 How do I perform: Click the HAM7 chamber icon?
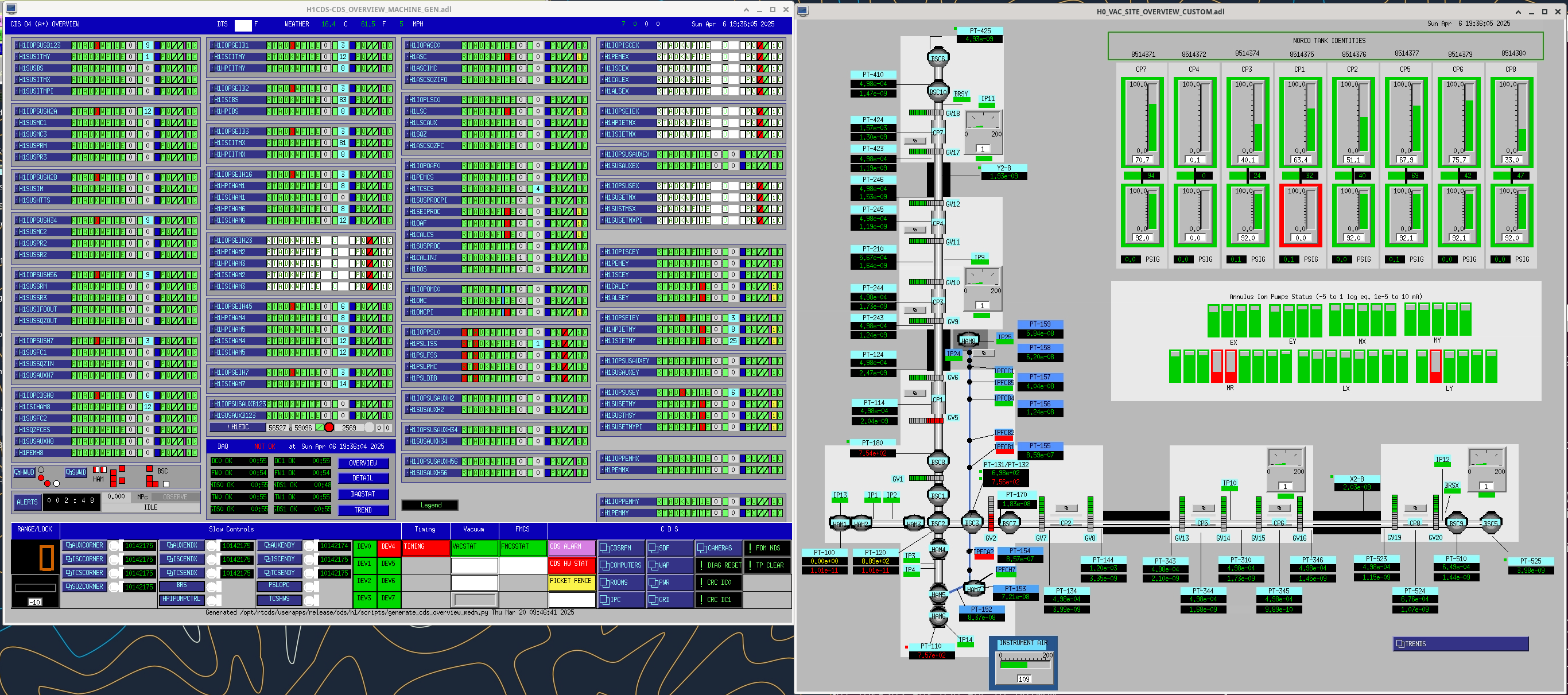point(974,588)
